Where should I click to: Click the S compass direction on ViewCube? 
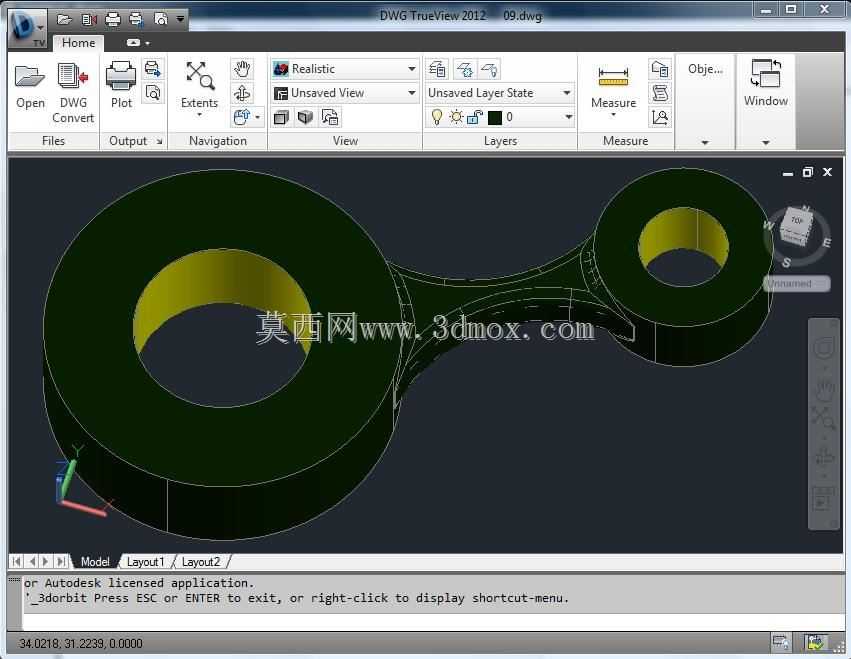coord(786,263)
